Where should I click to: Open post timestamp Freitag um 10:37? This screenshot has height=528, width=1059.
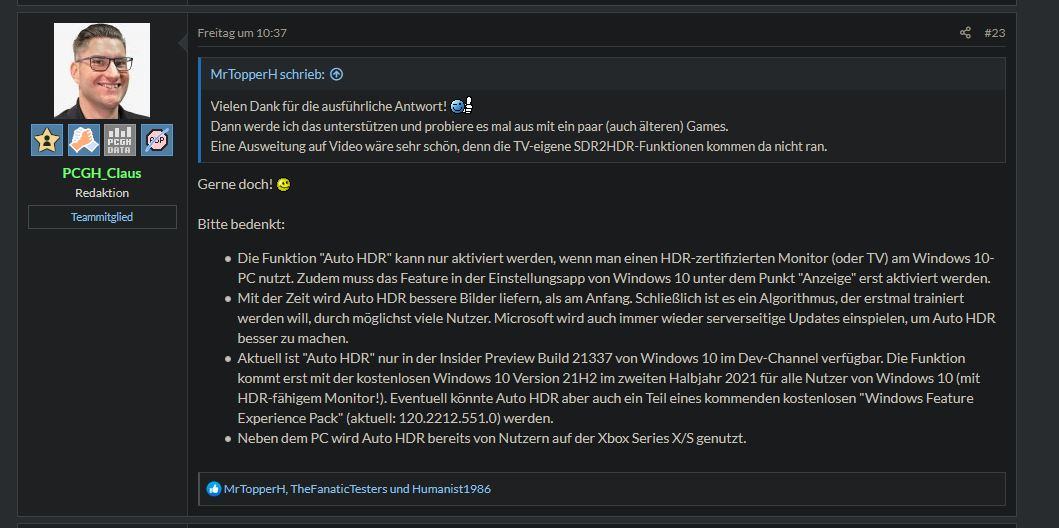click(x=242, y=32)
